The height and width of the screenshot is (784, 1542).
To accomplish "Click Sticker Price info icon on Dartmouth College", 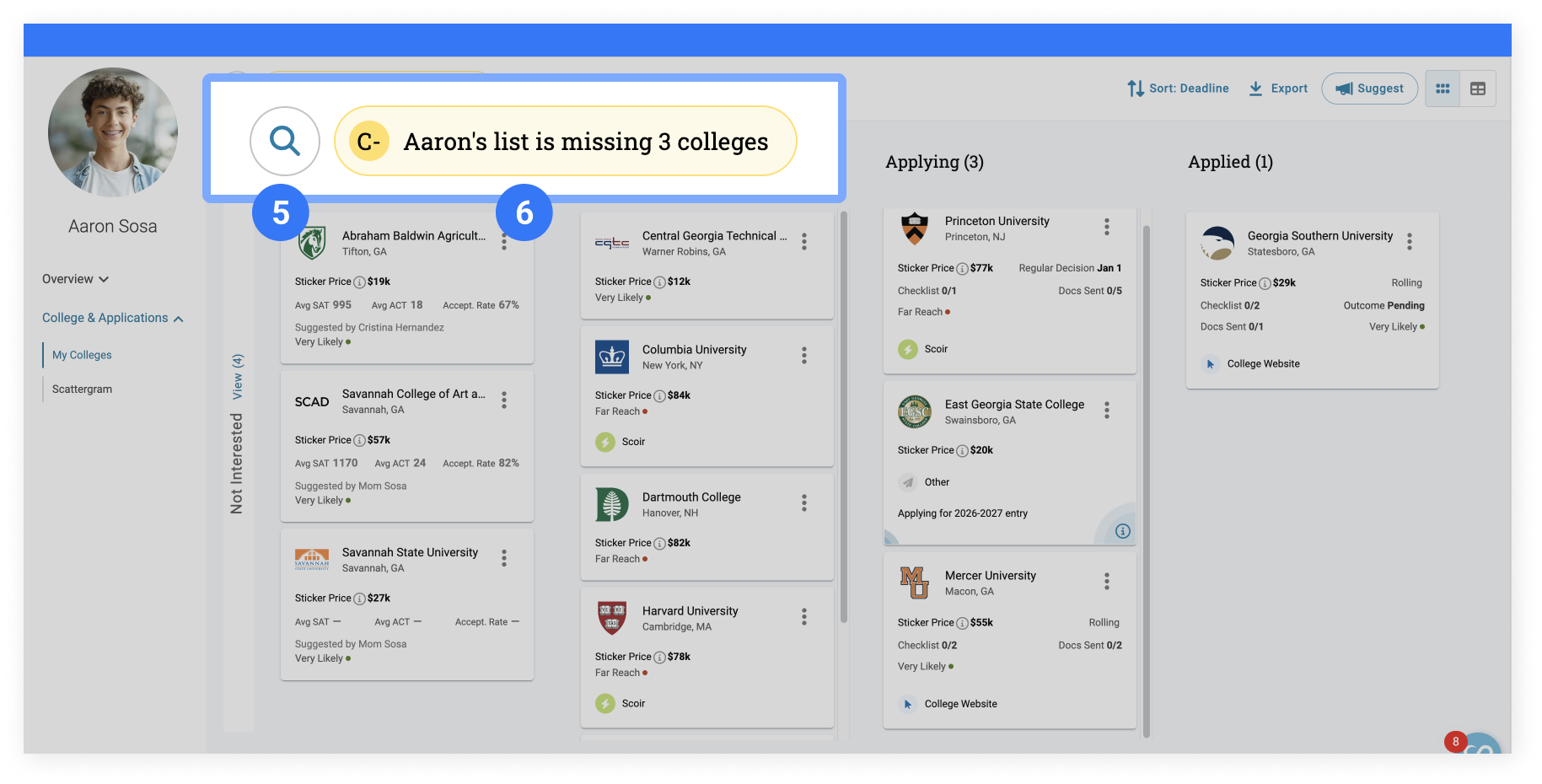I will coord(659,544).
